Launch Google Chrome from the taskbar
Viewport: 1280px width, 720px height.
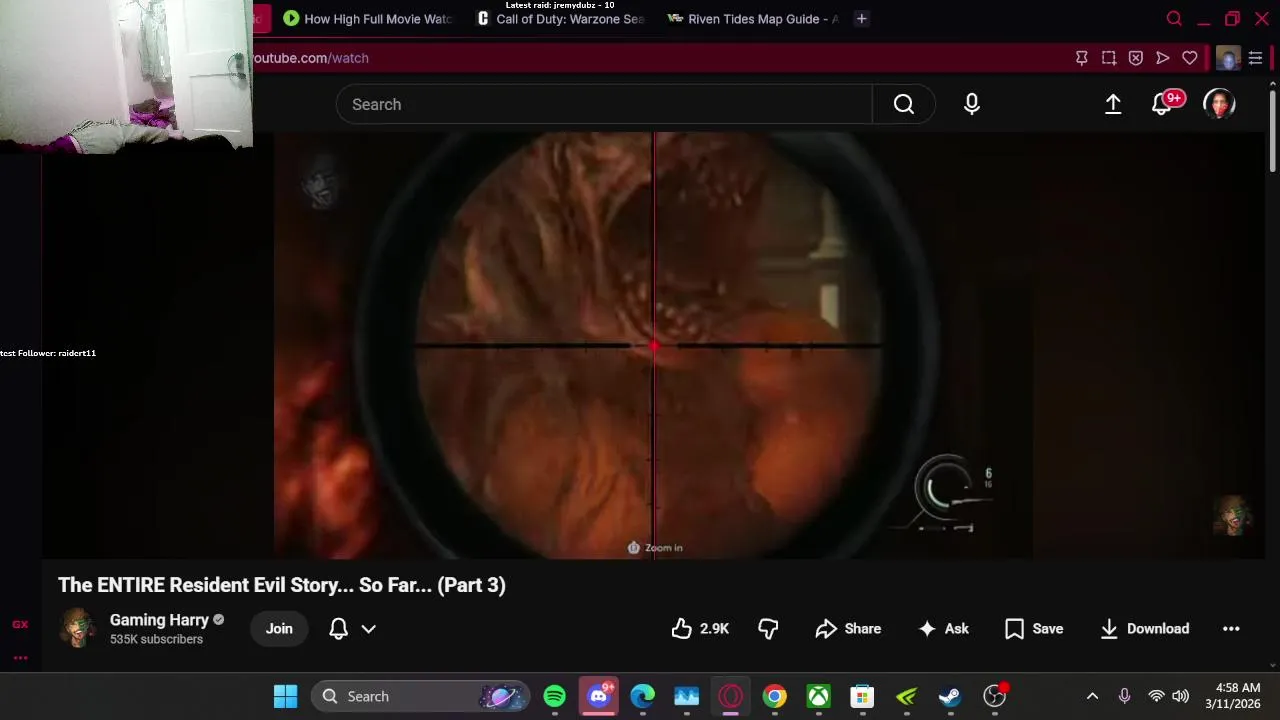[x=775, y=696]
